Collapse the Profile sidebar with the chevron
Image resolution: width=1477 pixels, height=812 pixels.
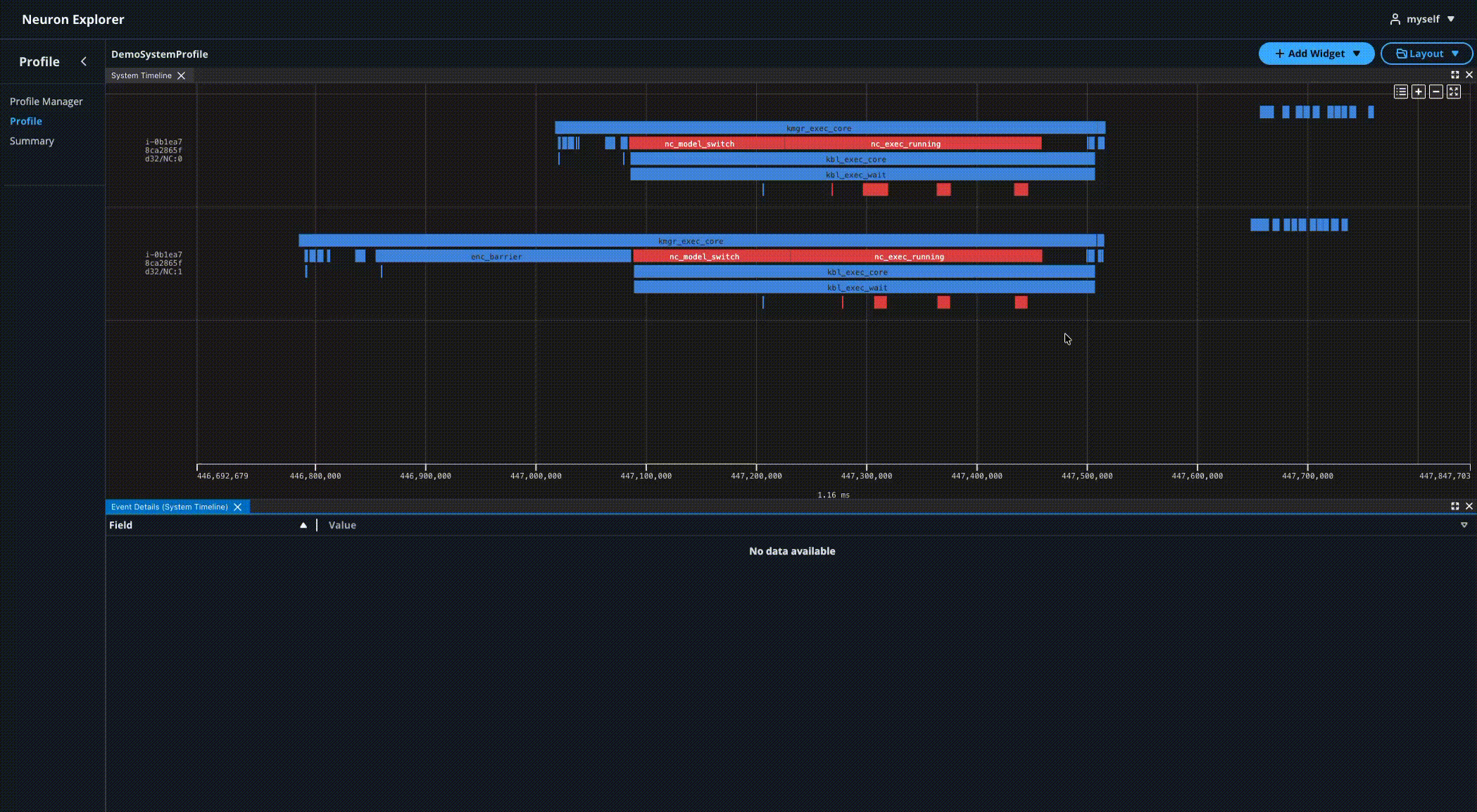point(84,61)
